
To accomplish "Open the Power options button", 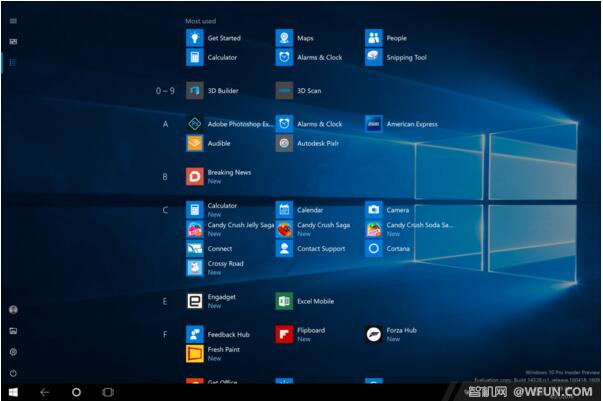I will click(13, 372).
